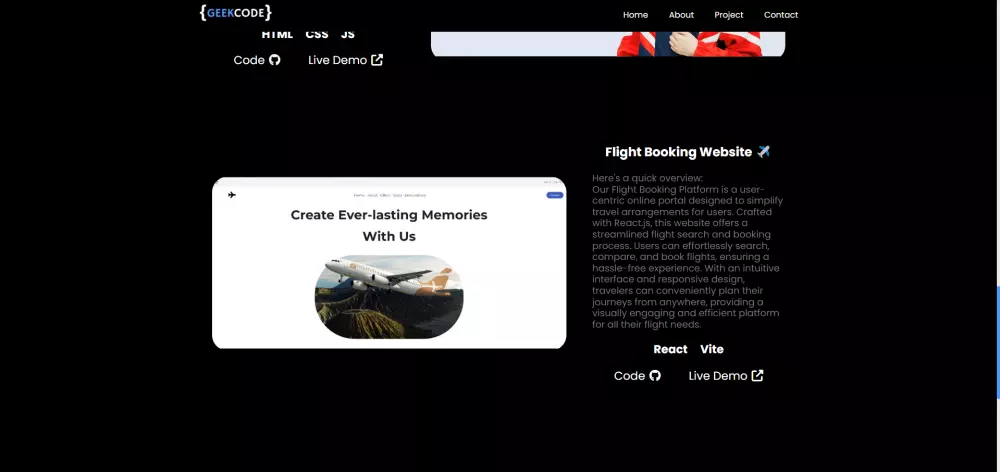The image size is (1000, 472).
Task: Click the CSS tech label
Action: pos(317,34)
